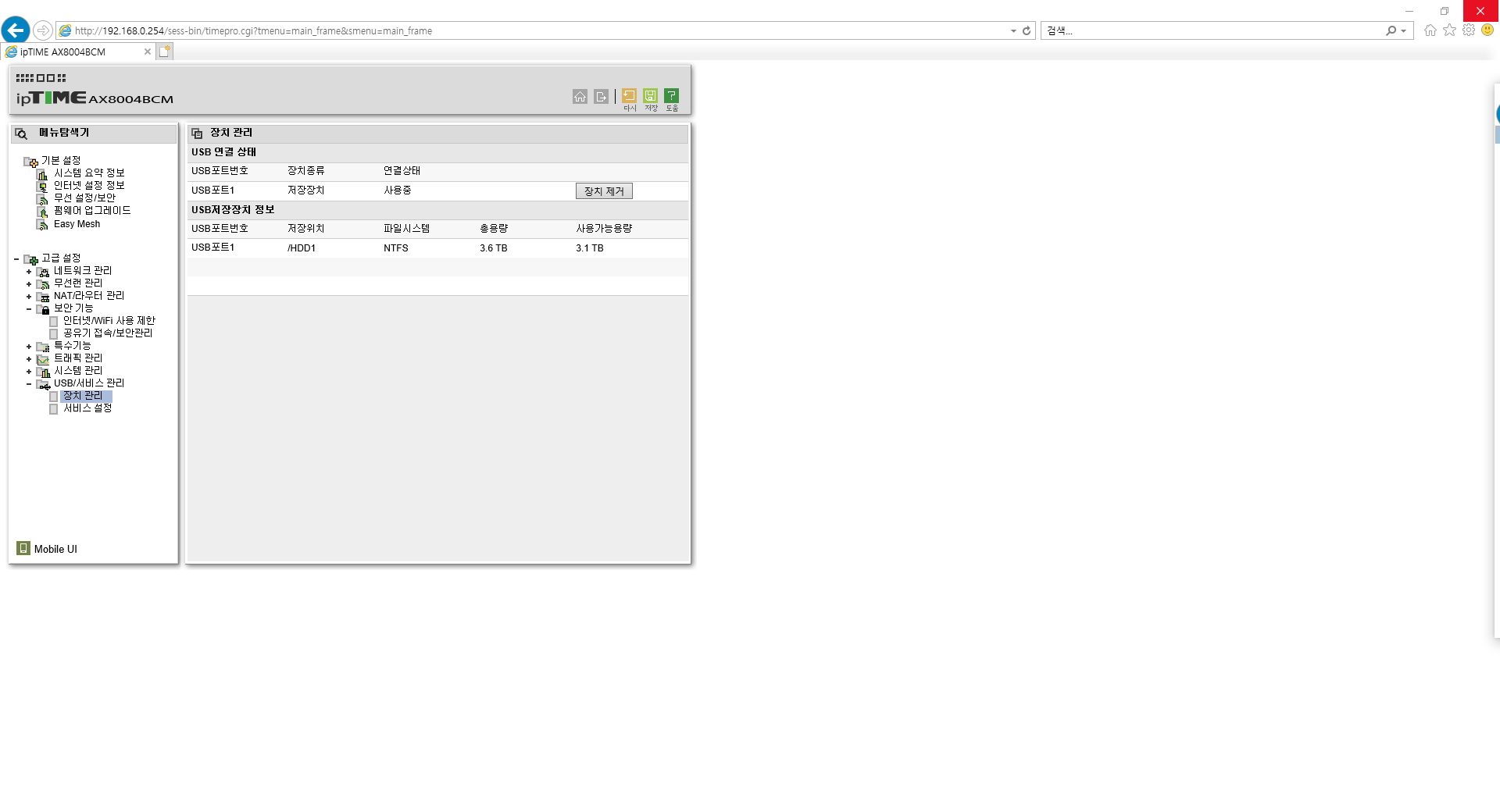Open 시스템 요약 정보 menu item
Screen dimensions: 1500x812
point(89,173)
